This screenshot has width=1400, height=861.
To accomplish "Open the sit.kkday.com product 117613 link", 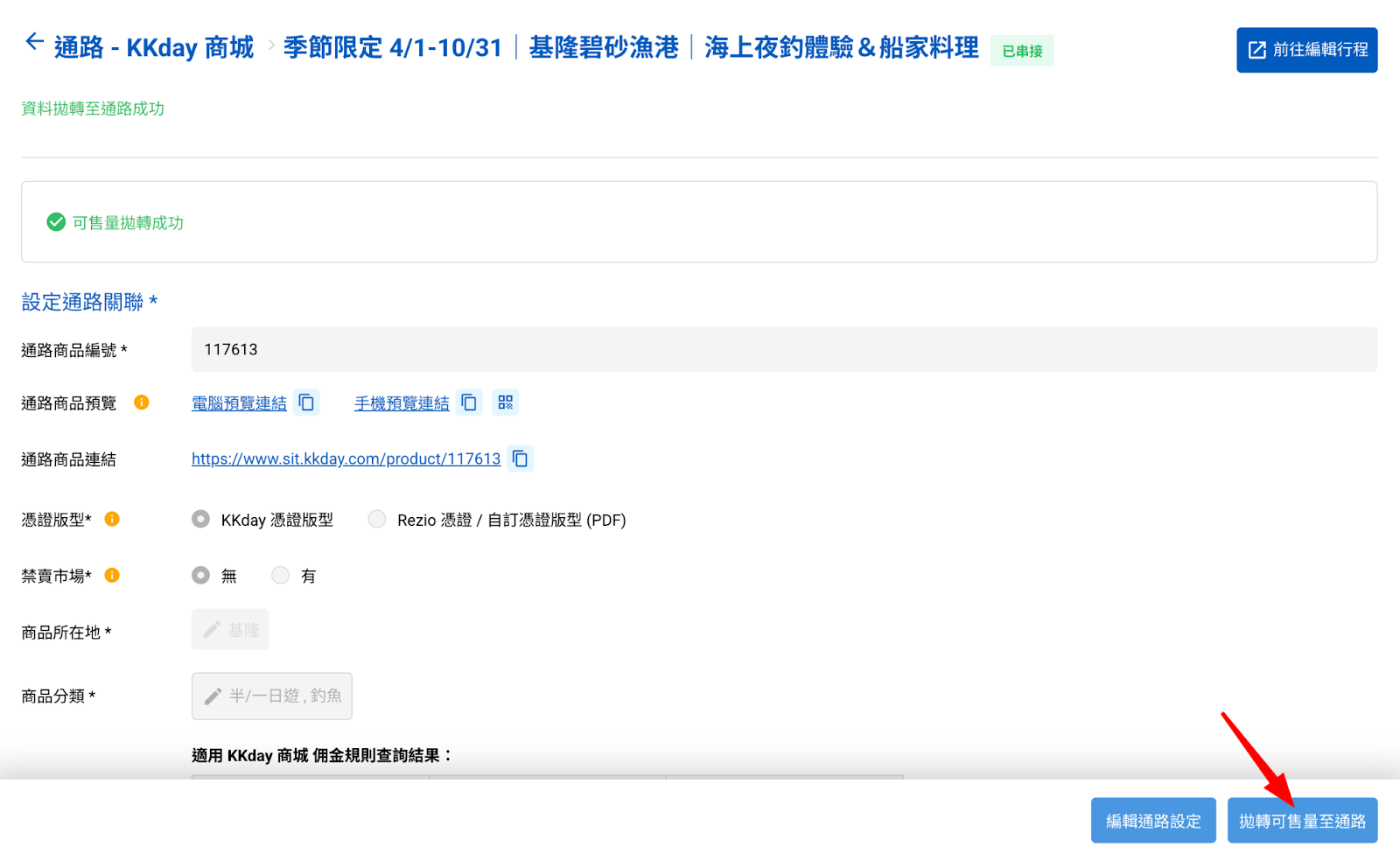I will point(346,458).
